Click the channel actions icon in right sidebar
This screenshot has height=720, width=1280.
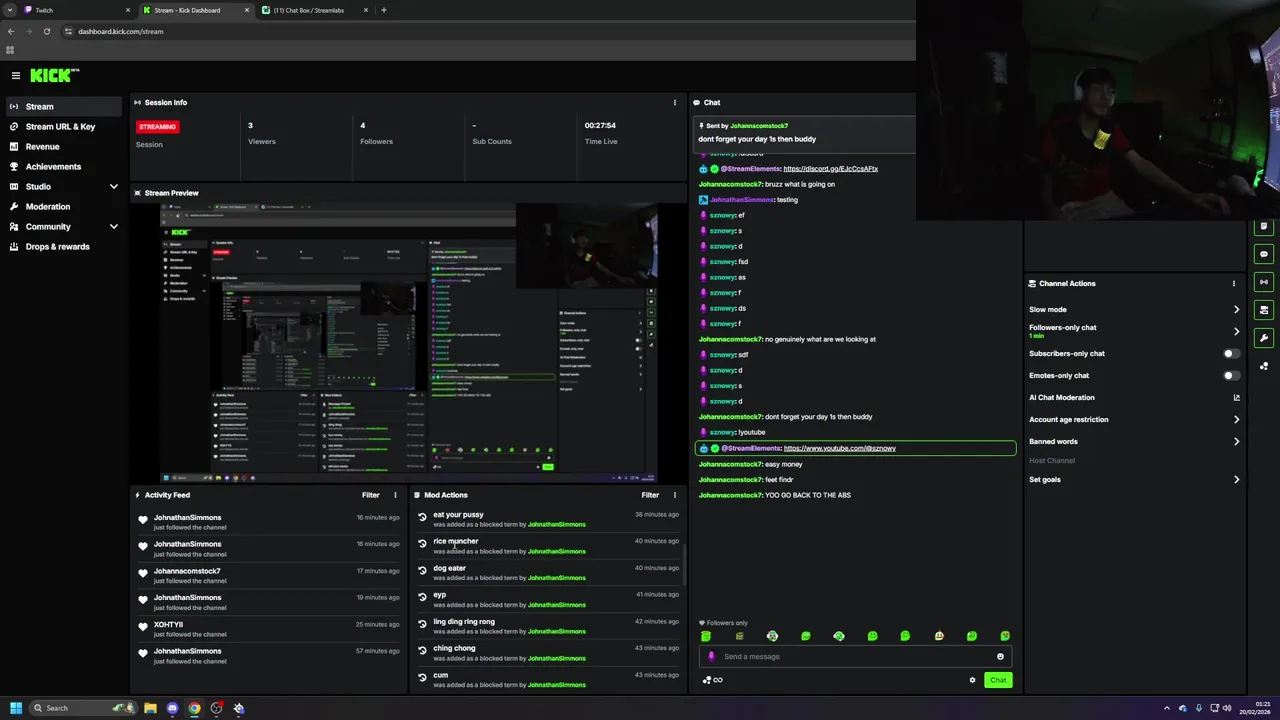1264,310
